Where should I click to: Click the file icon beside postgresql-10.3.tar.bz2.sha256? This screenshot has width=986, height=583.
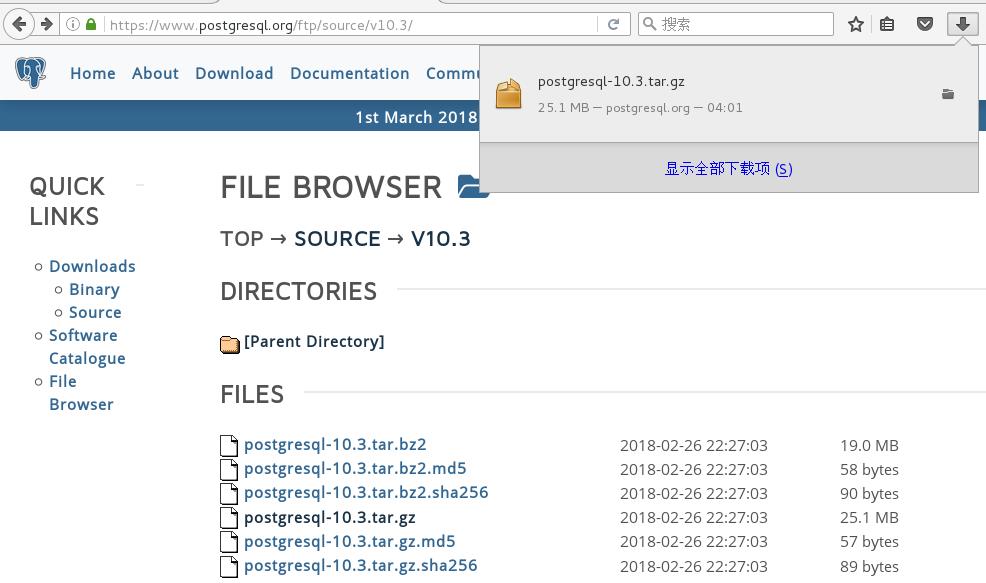pos(229,493)
